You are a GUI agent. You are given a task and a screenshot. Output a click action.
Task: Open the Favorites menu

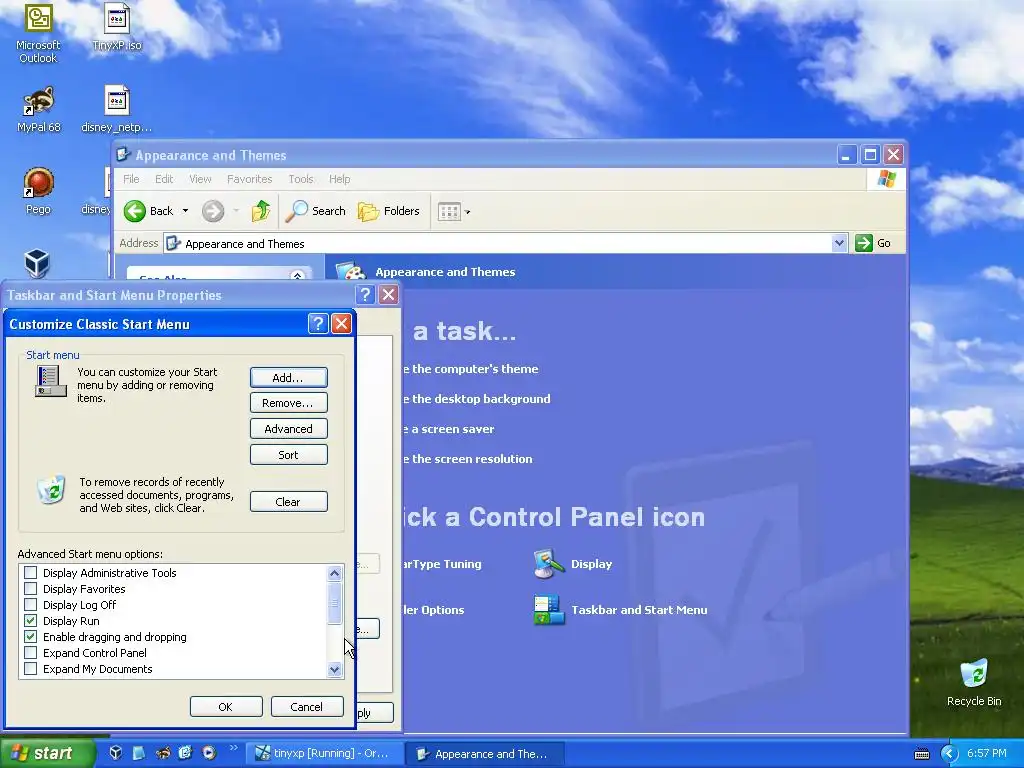pos(249,179)
